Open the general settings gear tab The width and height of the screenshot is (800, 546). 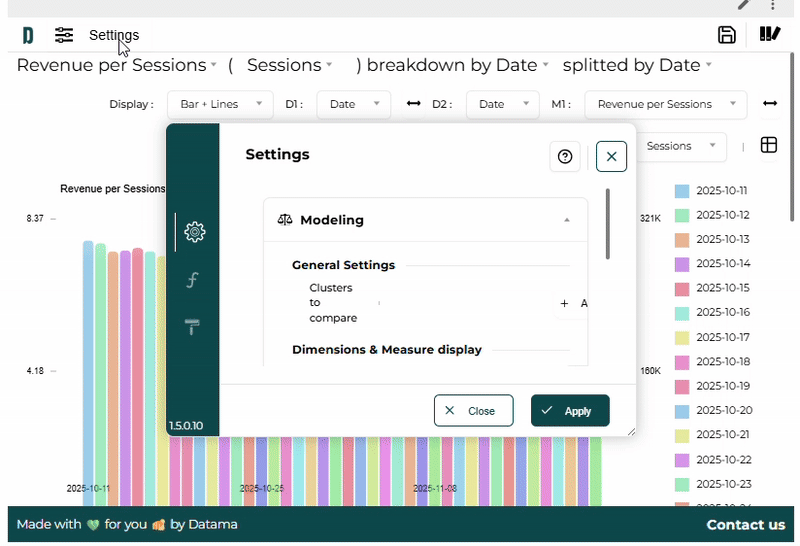[x=195, y=232]
